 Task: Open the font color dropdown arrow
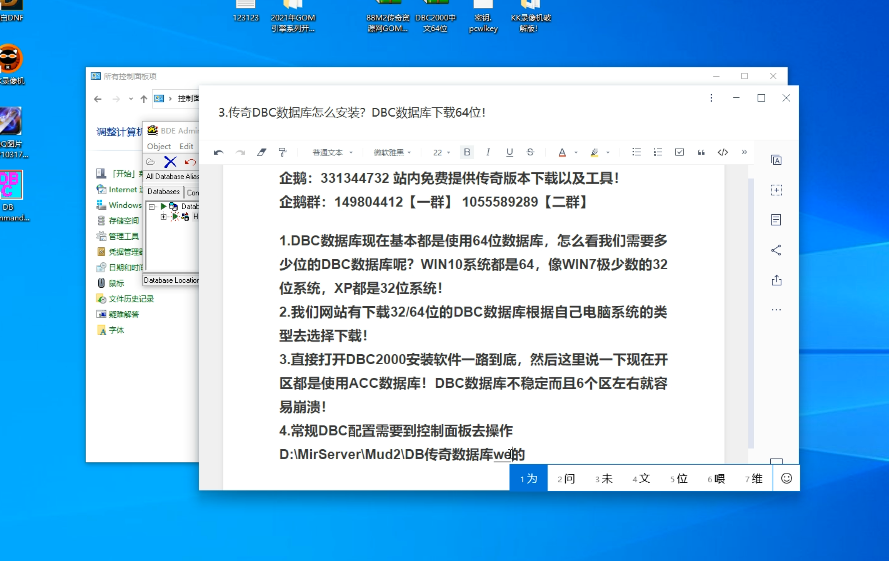click(x=575, y=153)
